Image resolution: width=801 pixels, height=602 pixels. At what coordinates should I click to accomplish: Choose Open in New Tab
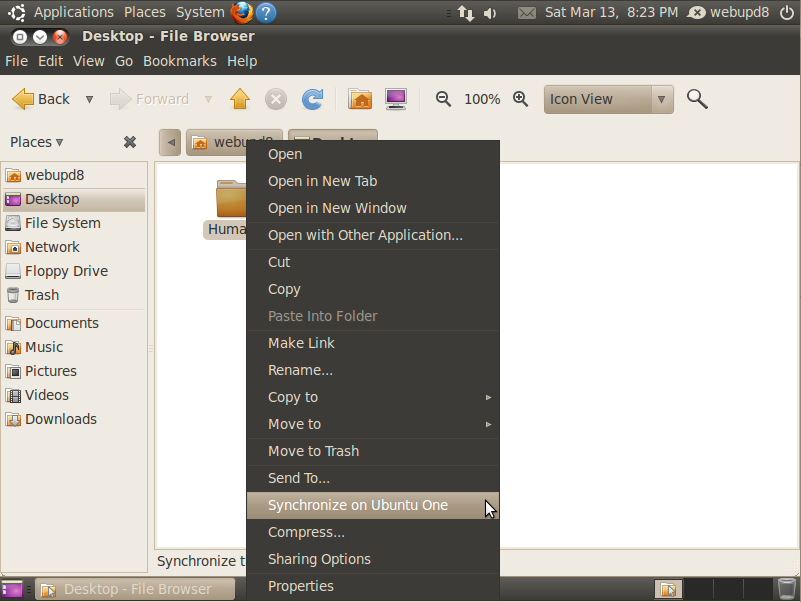tap(373, 181)
